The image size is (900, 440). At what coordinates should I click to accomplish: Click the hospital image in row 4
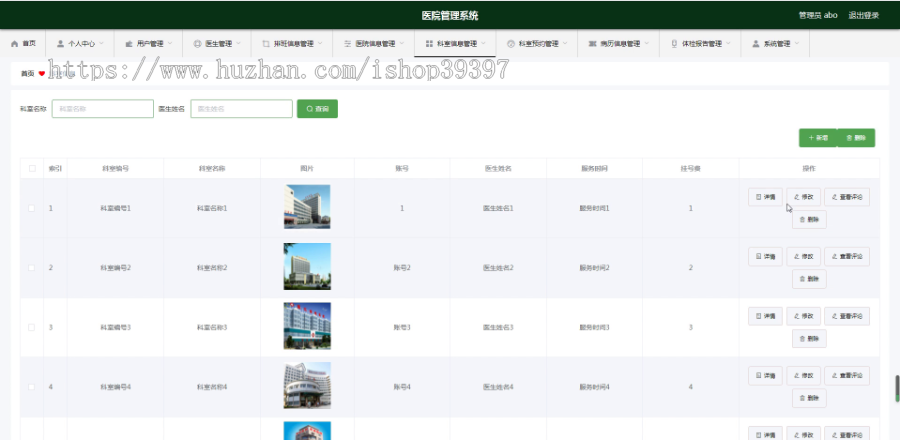click(307, 386)
